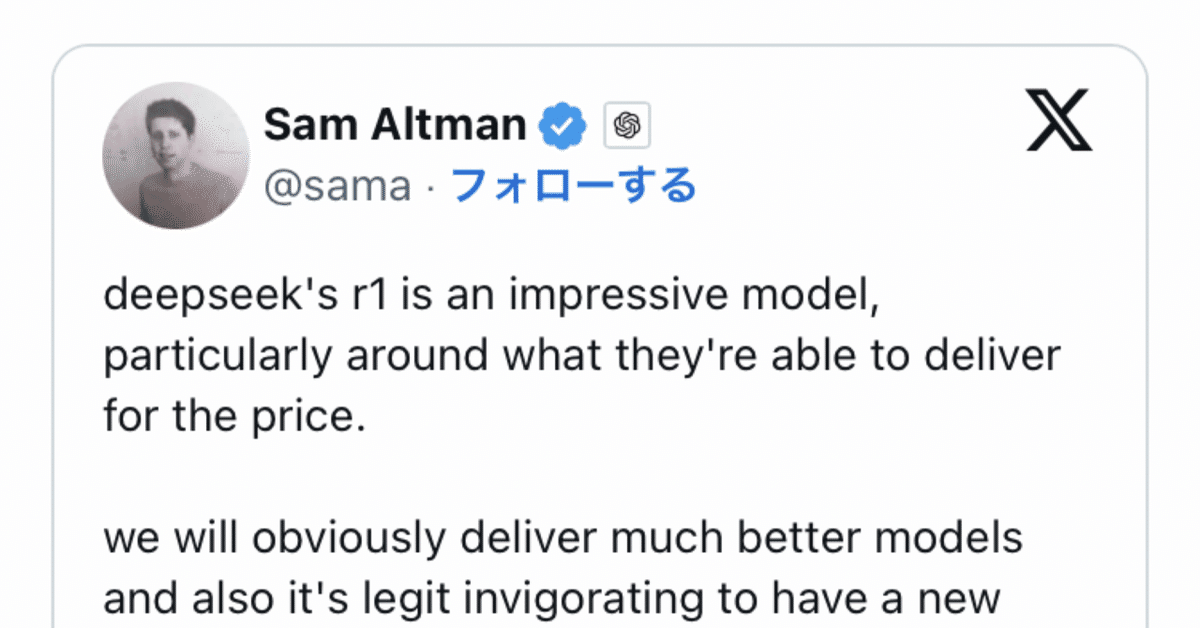Select the line "particularly around what they're able to deliver"
This screenshot has height=628, width=1200.
(582, 357)
